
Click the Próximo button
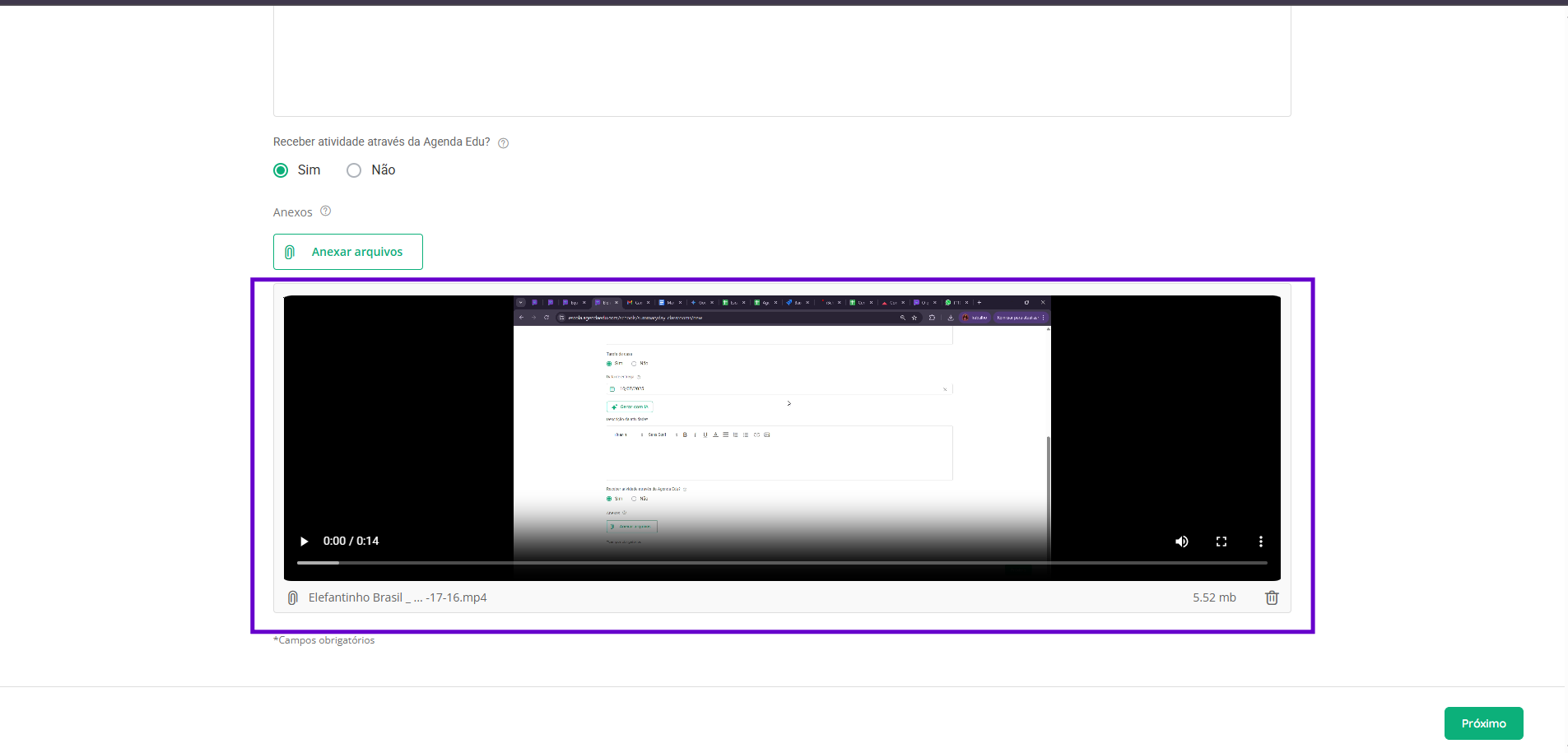click(1484, 723)
